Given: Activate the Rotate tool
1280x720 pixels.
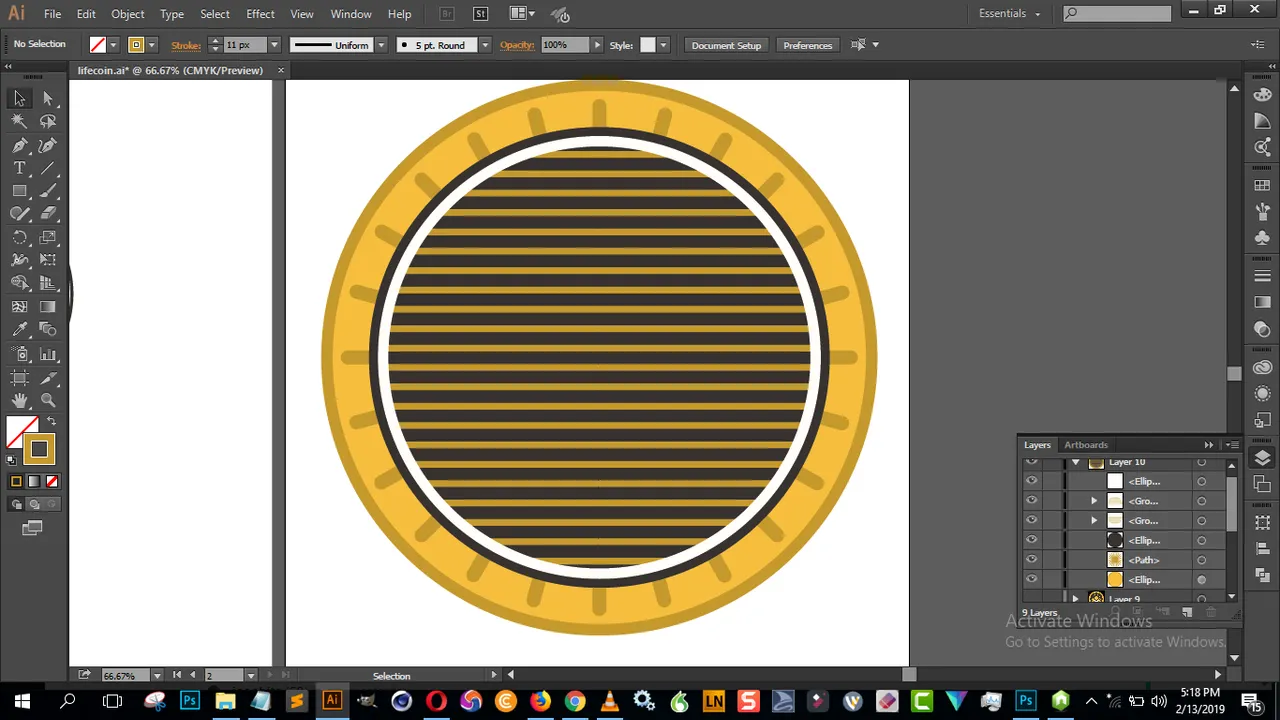Looking at the screenshot, I should (19, 238).
